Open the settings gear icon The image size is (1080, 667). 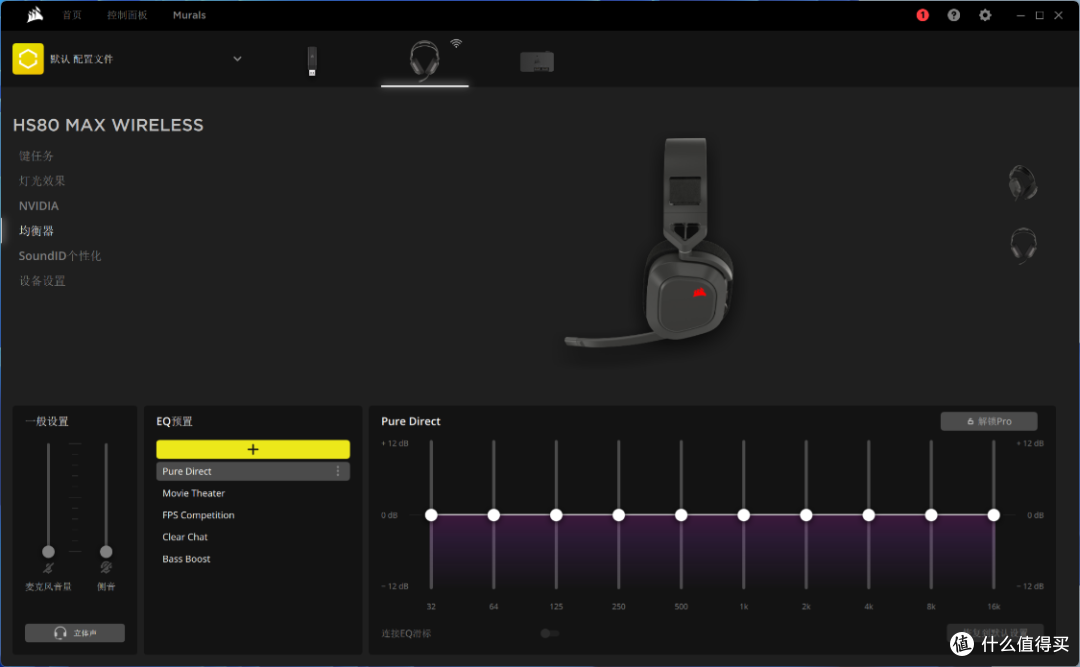[985, 14]
